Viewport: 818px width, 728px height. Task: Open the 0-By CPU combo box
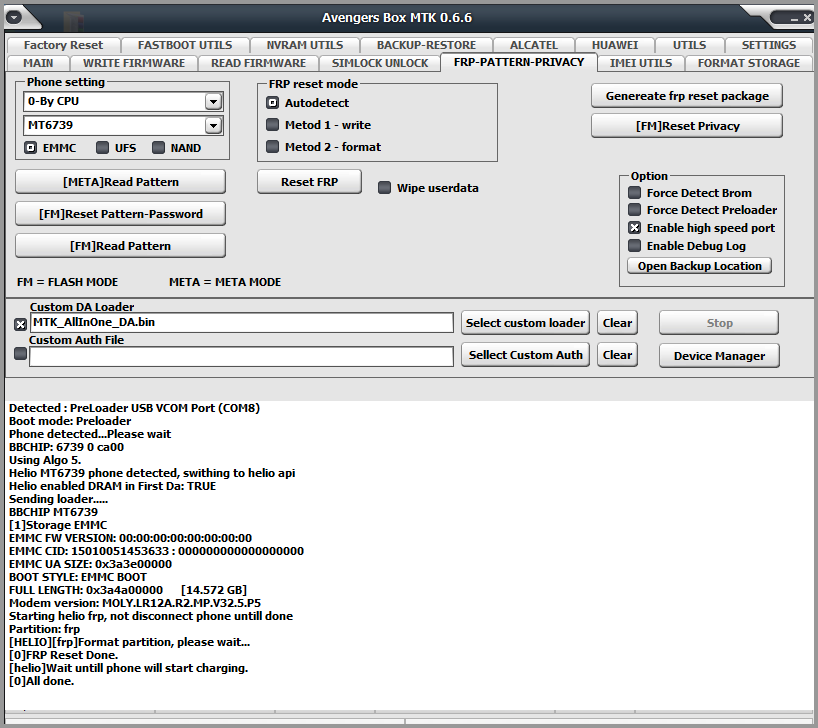click(123, 101)
